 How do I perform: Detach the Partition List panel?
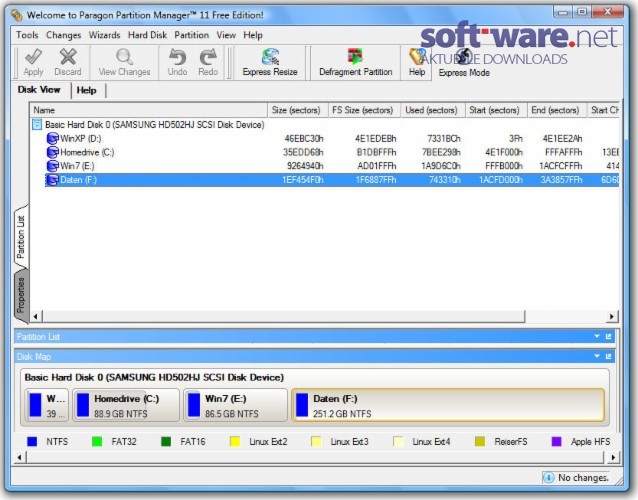pyautogui.click(x=609, y=336)
